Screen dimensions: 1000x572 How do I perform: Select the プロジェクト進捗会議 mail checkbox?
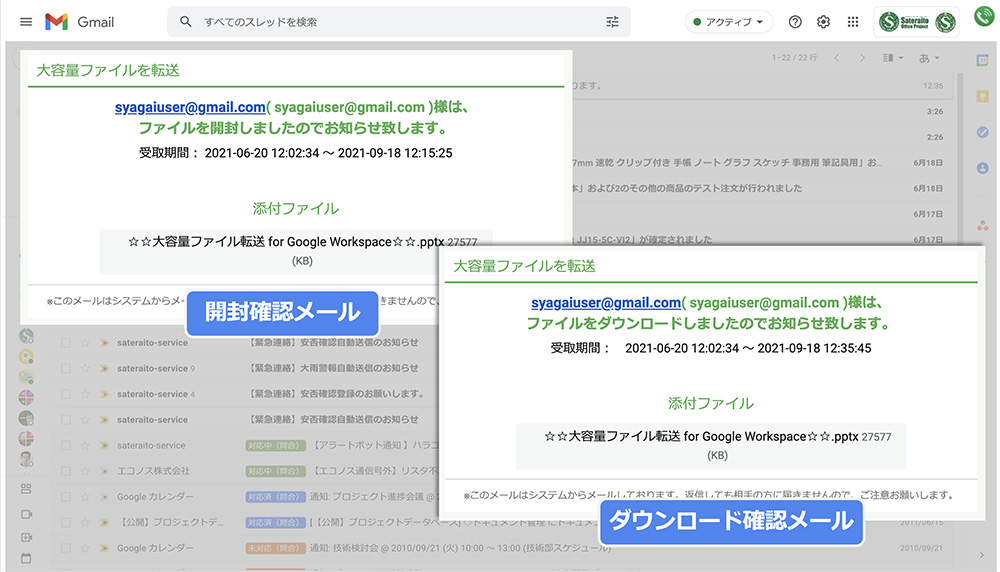(x=66, y=497)
